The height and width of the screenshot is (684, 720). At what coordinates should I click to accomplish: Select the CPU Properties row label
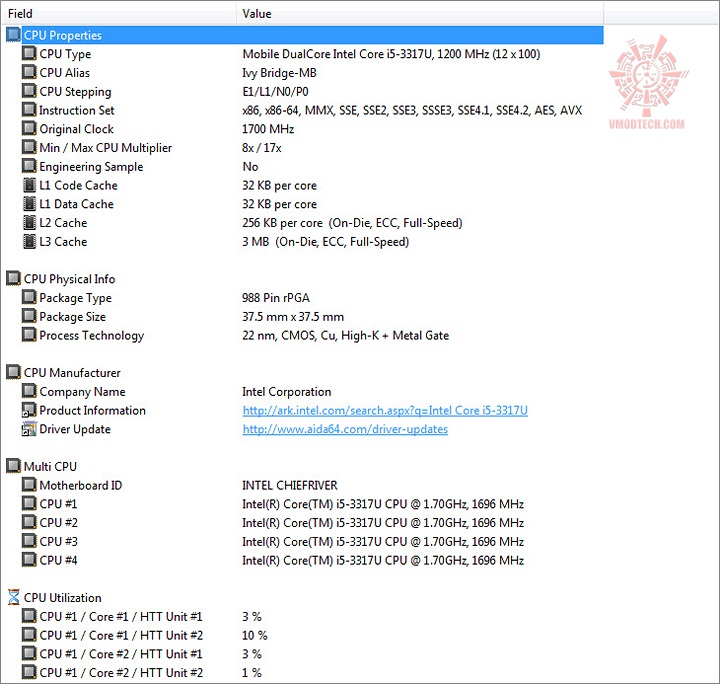(x=63, y=35)
